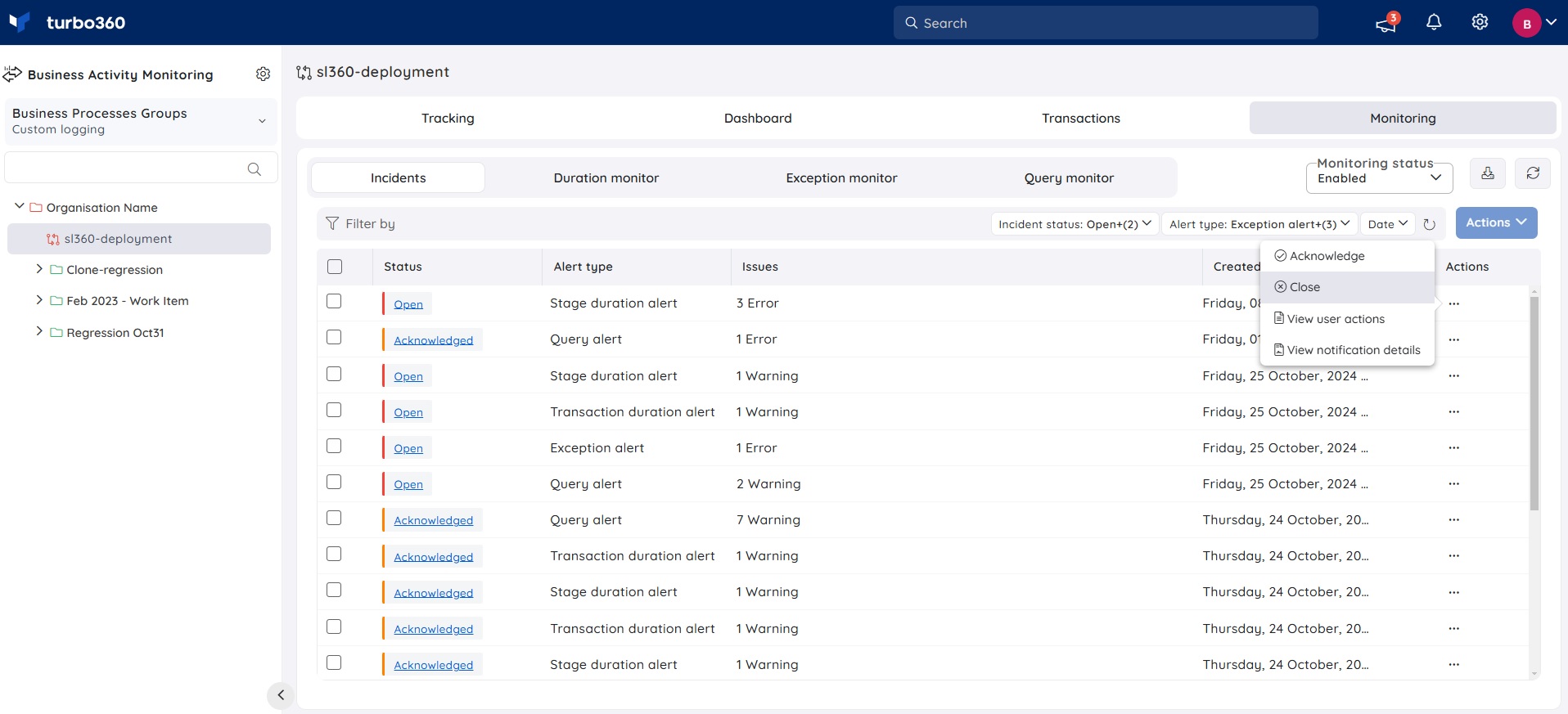Switch to the Dashboard tab
Viewport: 1568px width, 714px height.
click(758, 118)
